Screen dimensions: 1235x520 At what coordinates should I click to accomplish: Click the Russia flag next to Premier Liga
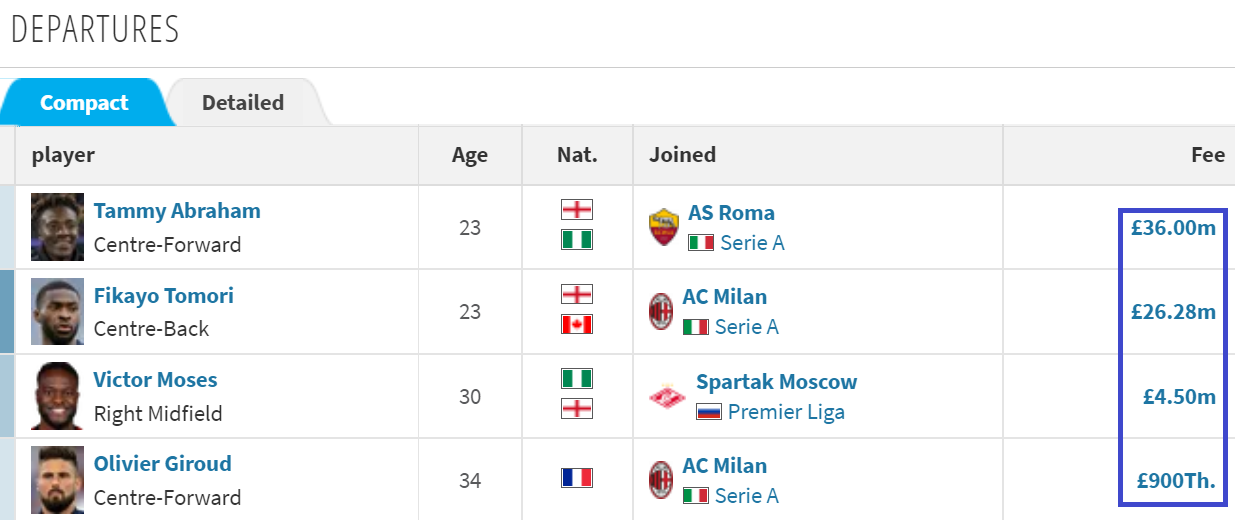tap(709, 412)
